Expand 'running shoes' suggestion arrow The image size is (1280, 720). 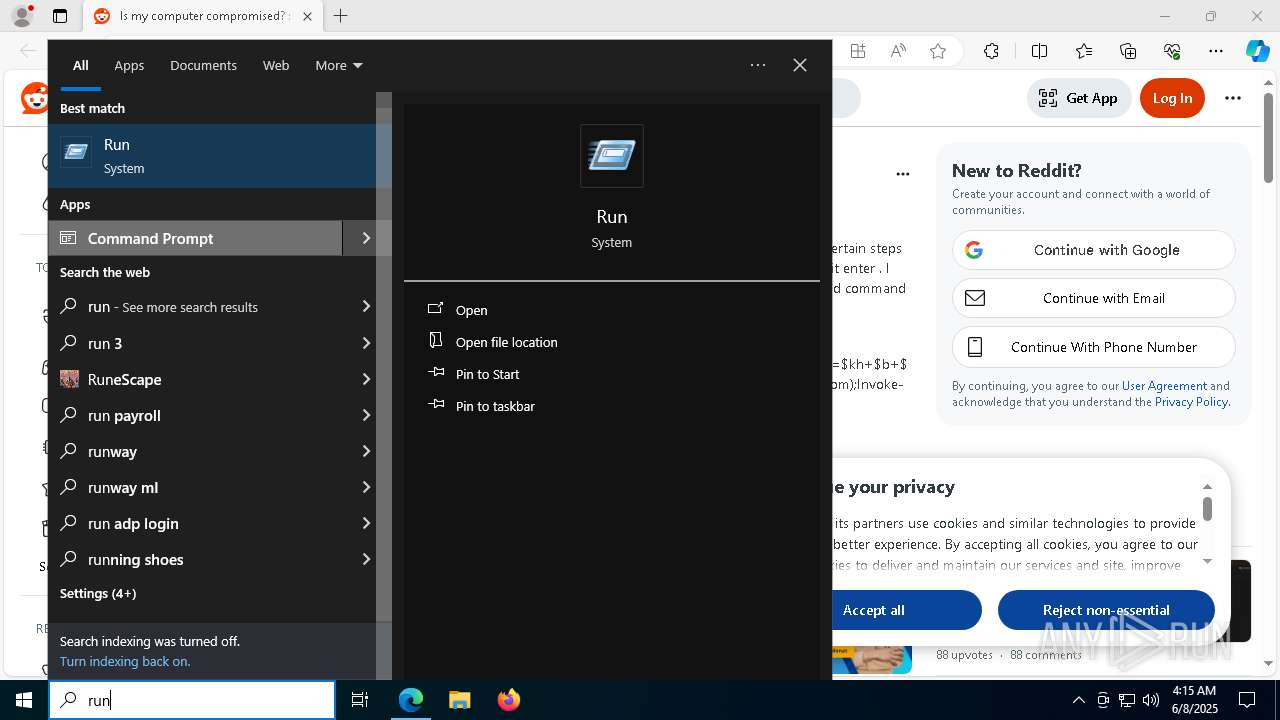pyautogui.click(x=366, y=559)
